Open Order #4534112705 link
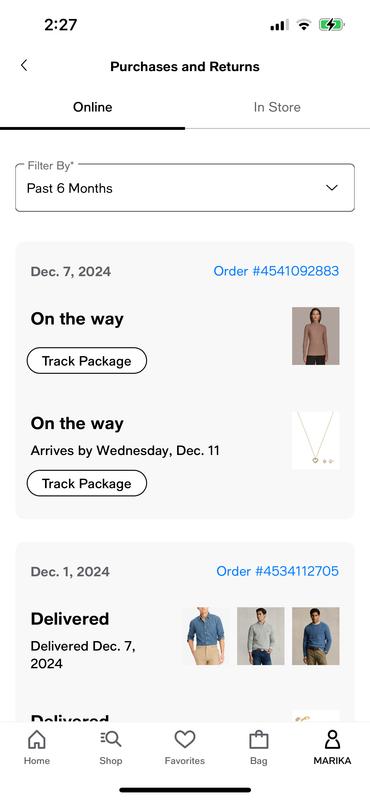Viewport: 370px width, 800px height. (278, 571)
